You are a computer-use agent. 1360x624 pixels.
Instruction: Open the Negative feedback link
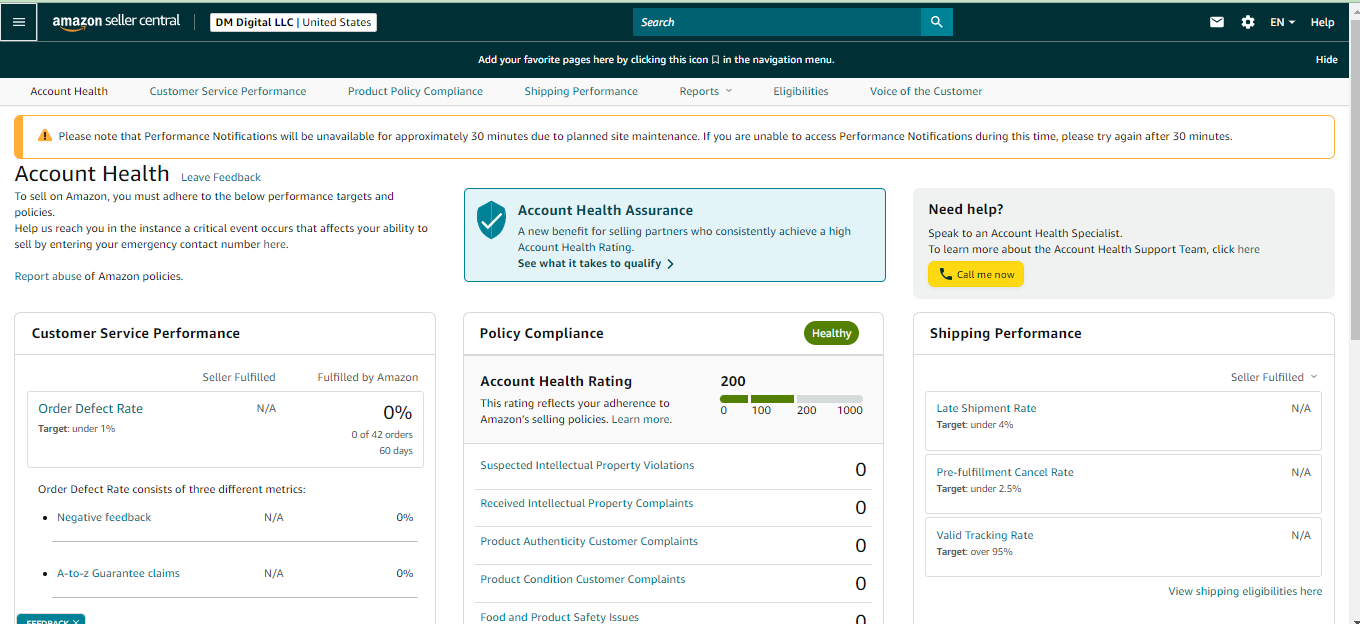(x=104, y=517)
